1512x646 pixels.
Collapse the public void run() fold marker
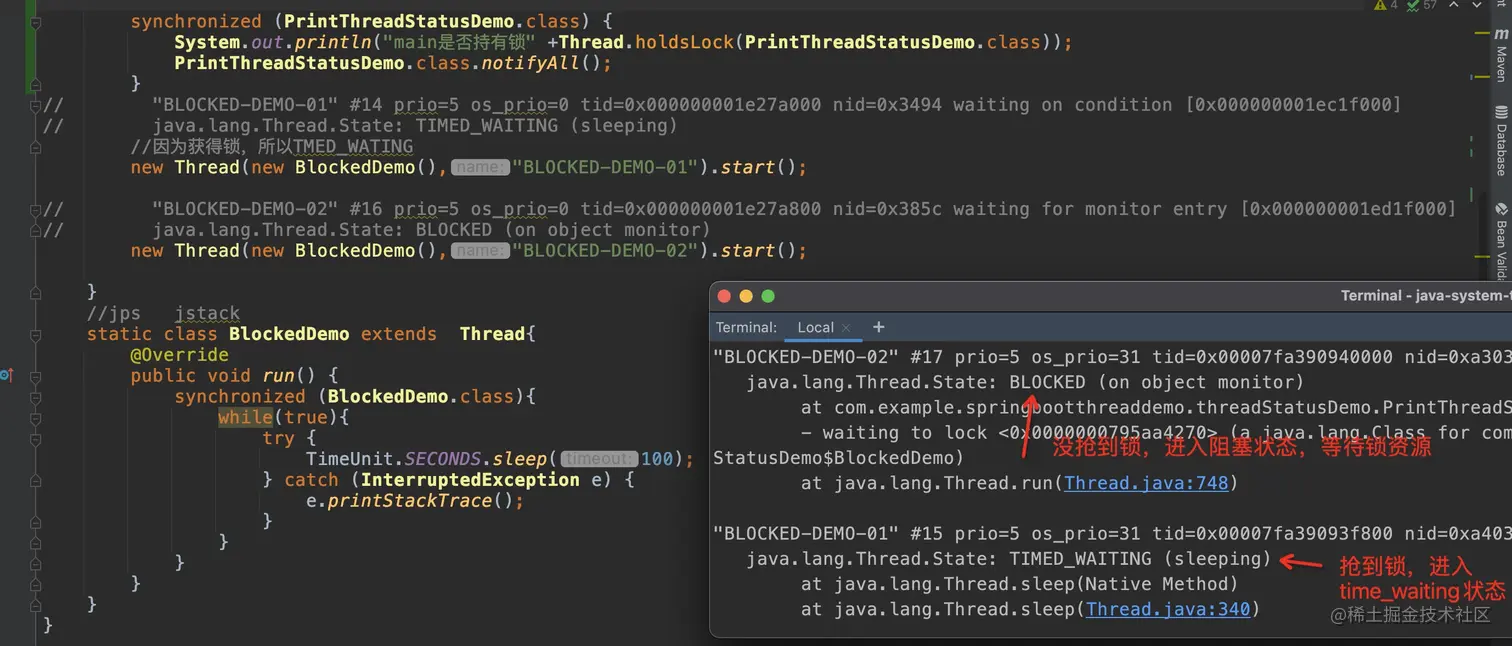tap(36, 376)
